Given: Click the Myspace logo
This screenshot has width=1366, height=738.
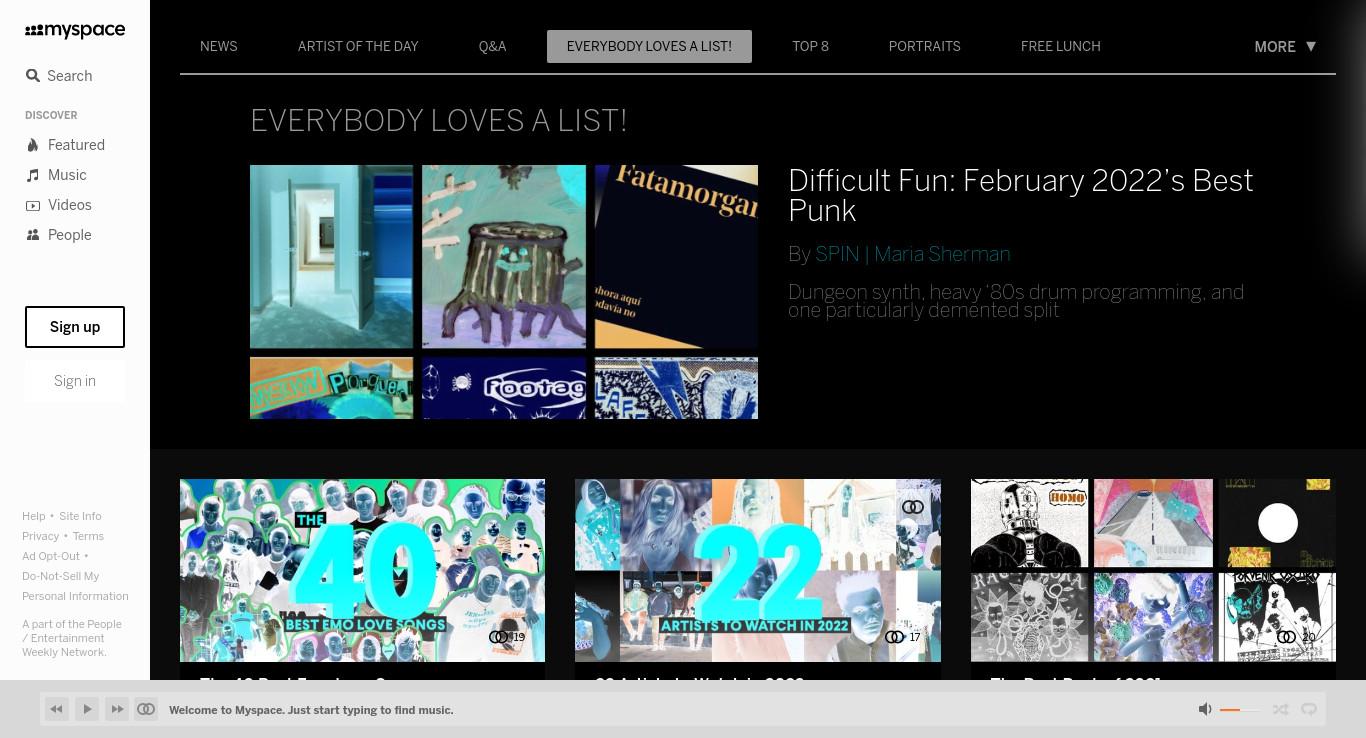Looking at the screenshot, I should click(75, 31).
